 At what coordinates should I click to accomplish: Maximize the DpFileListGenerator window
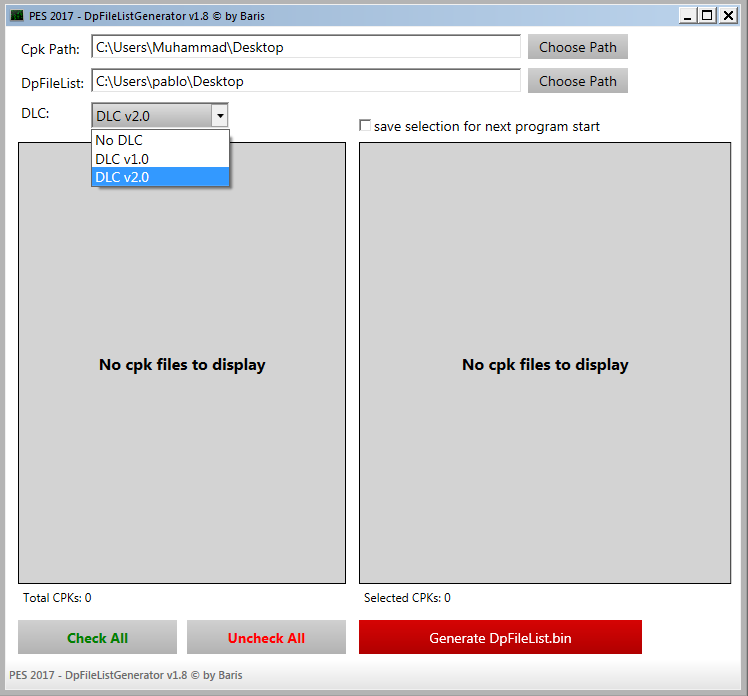(707, 16)
